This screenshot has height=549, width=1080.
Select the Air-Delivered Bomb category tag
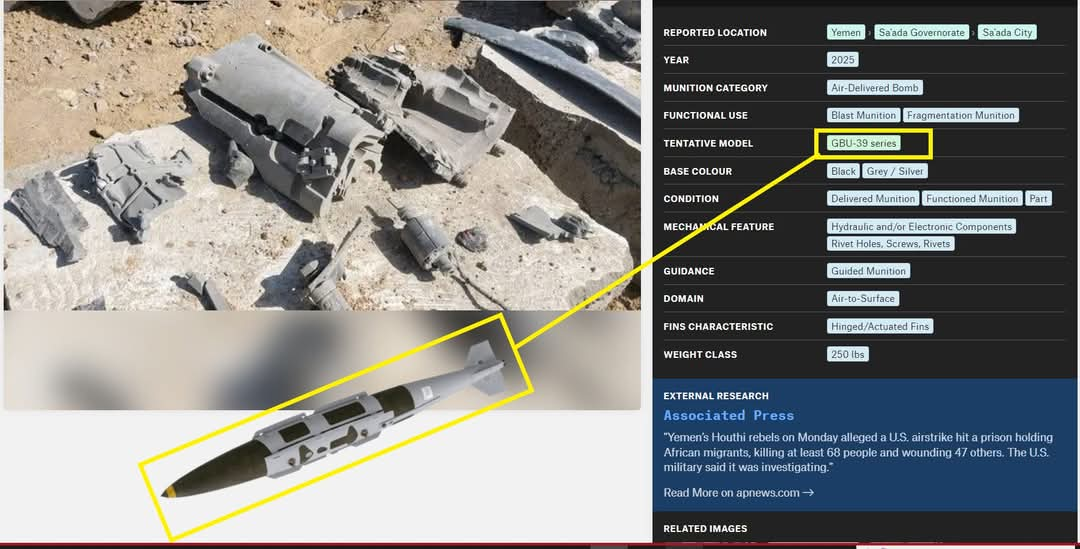click(x=875, y=88)
